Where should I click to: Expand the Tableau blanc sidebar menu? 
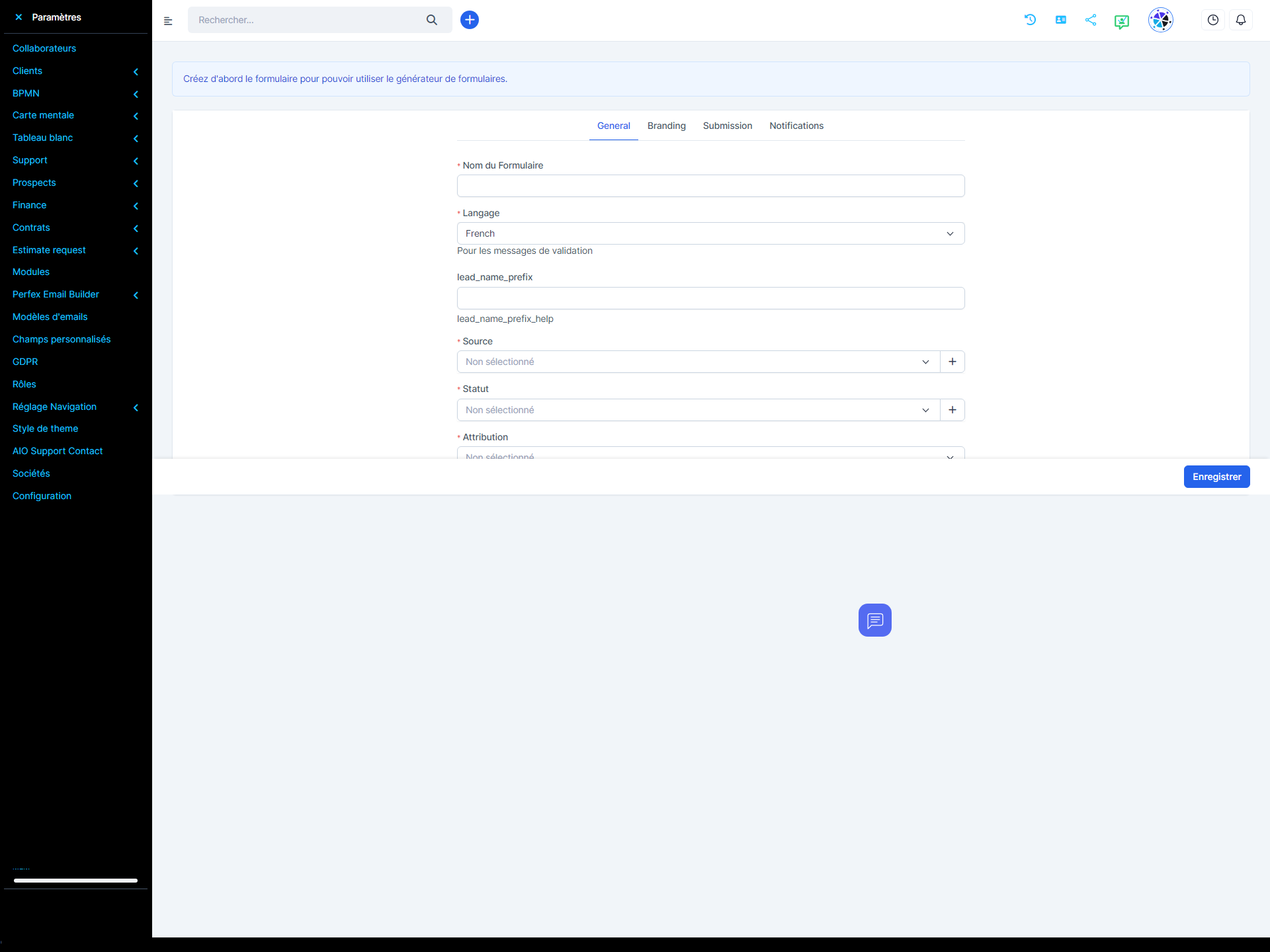(75, 138)
